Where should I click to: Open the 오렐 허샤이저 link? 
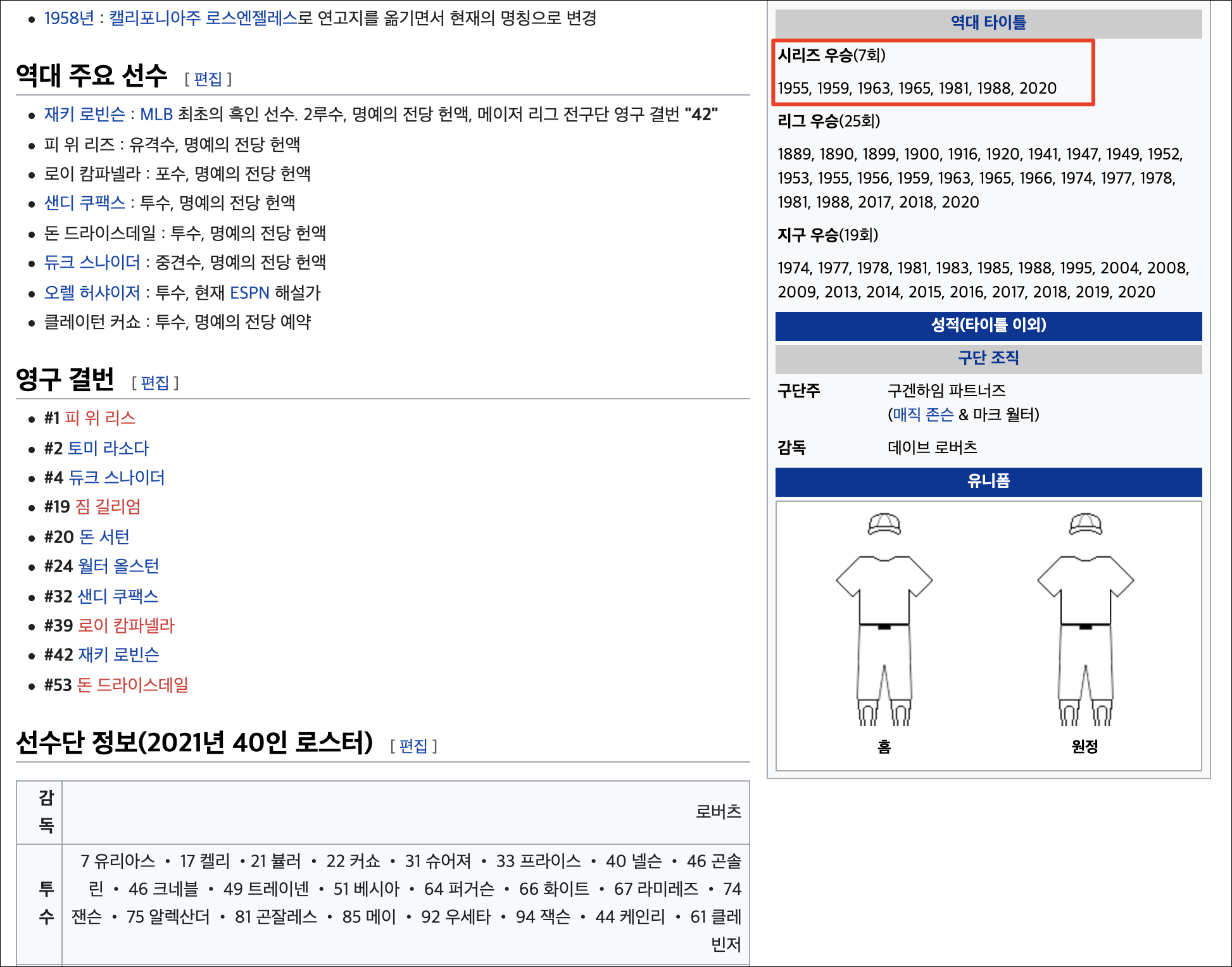[x=92, y=292]
